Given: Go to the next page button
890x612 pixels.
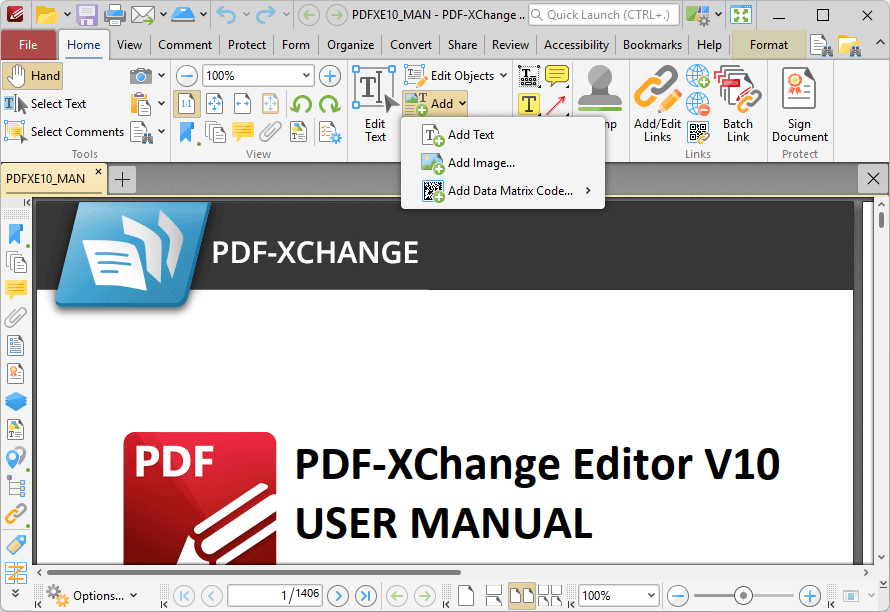Looking at the screenshot, I should [x=338, y=596].
